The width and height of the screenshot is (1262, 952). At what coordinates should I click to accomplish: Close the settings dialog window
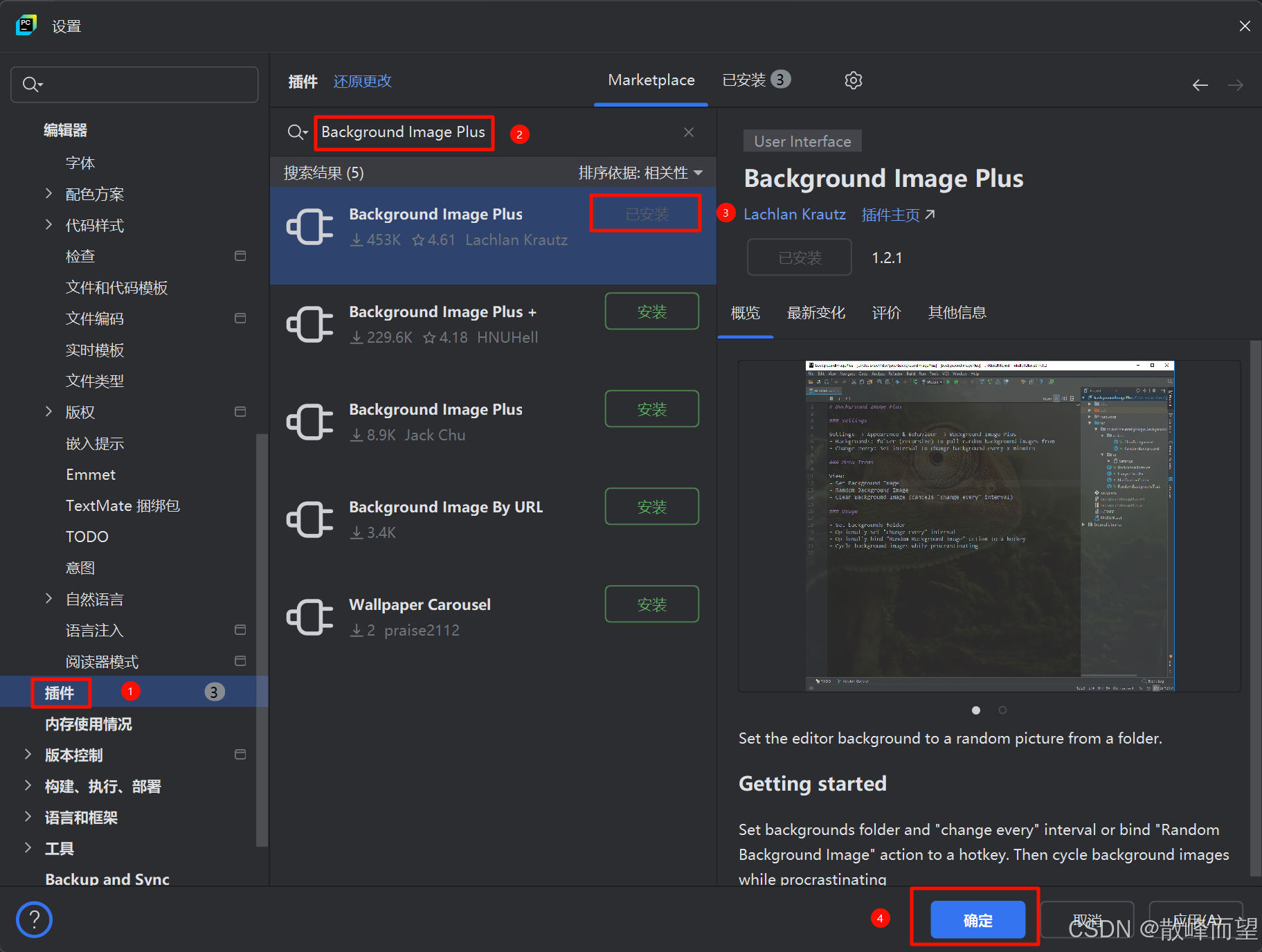[x=1245, y=26]
